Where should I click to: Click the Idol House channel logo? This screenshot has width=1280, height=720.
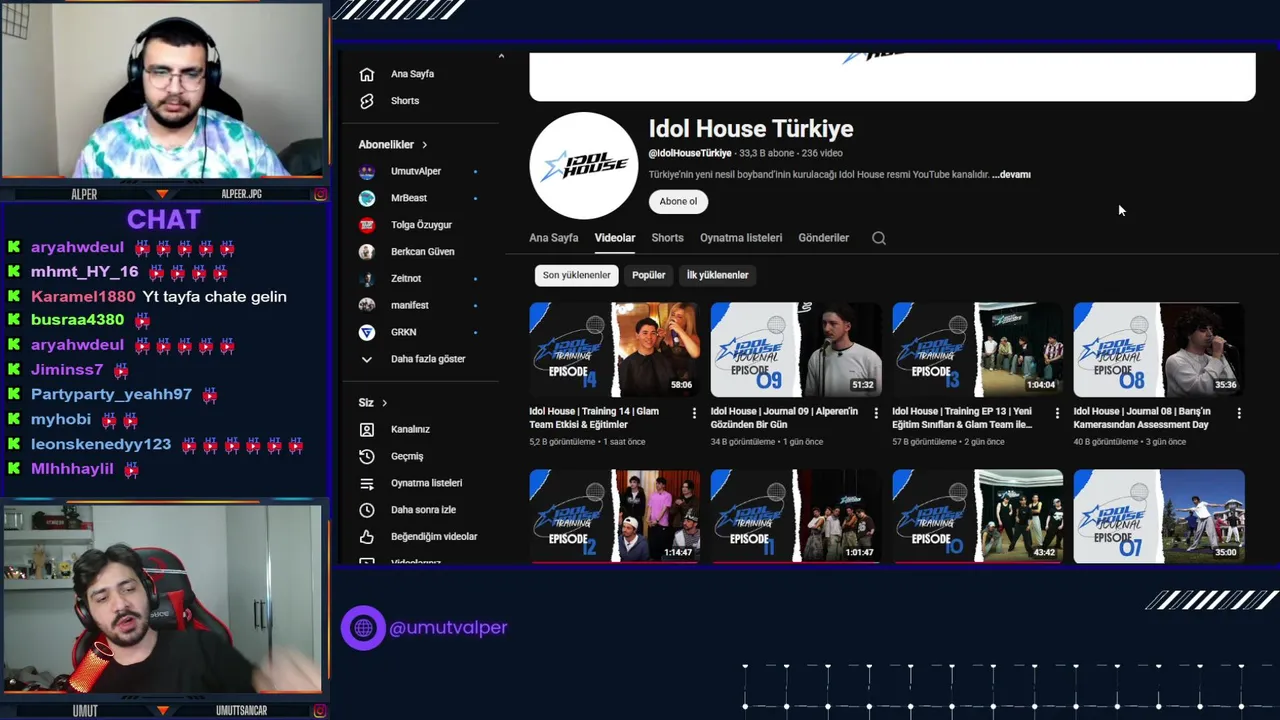[584, 166]
